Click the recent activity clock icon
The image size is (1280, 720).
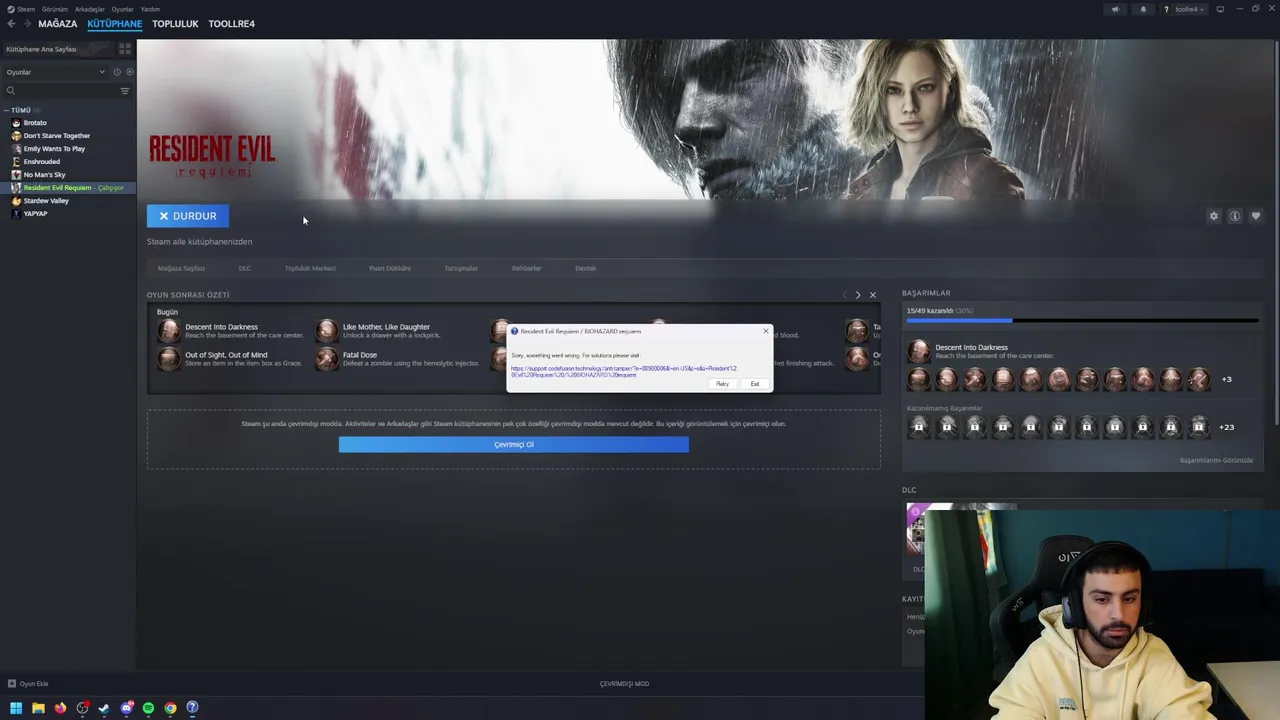117,72
